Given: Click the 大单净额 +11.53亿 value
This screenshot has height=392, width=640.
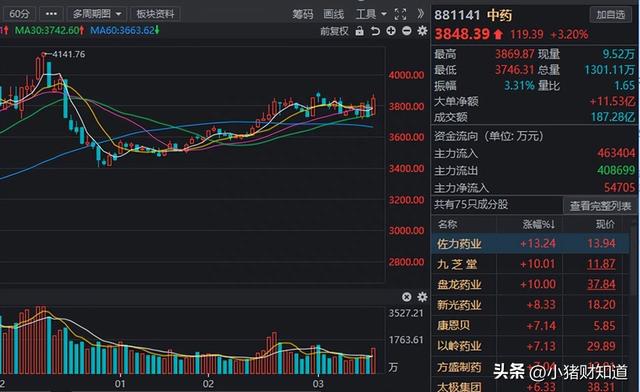Looking at the screenshot, I should coord(612,101).
